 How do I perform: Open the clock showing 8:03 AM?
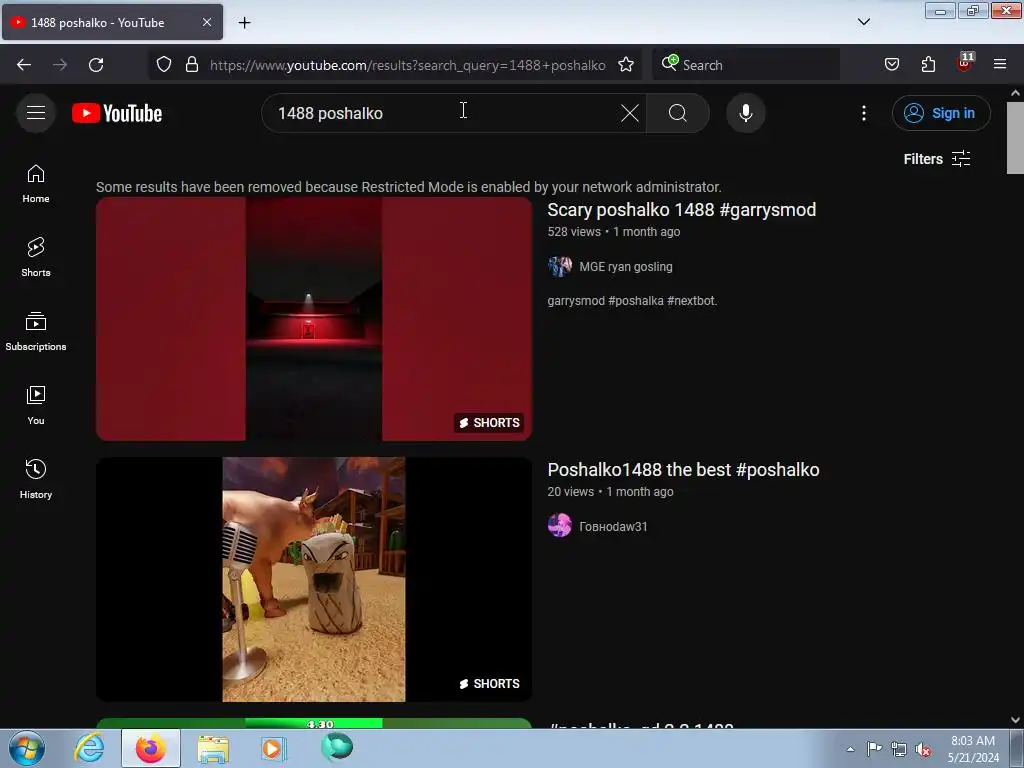click(973, 749)
